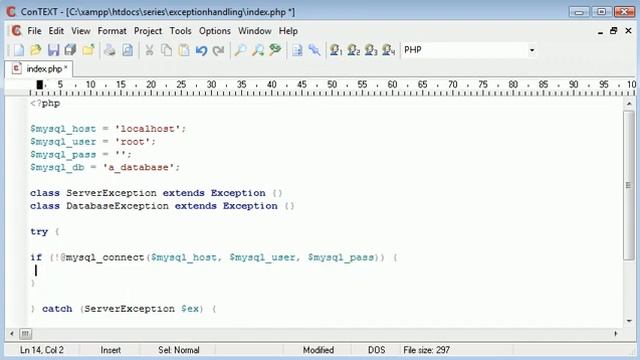
Task: Click the 'Insert' status bar entry
Action: (111, 350)
